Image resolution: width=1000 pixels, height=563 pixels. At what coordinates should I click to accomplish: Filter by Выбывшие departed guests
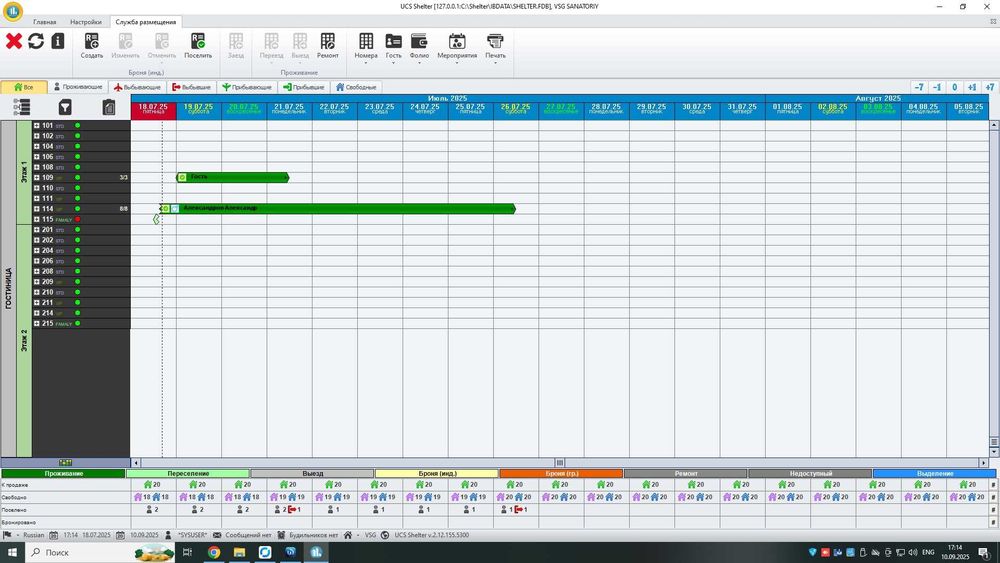click(x=191, y=87)
